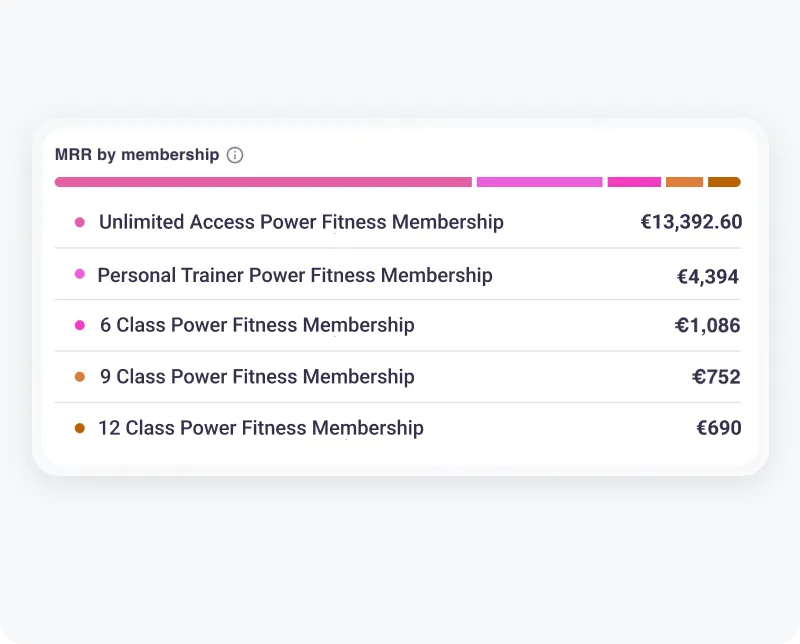This screenshot has height=644, width=800.
Task: Open 12 Class Power Fitness Membership row
Action: tap(261, 428)
